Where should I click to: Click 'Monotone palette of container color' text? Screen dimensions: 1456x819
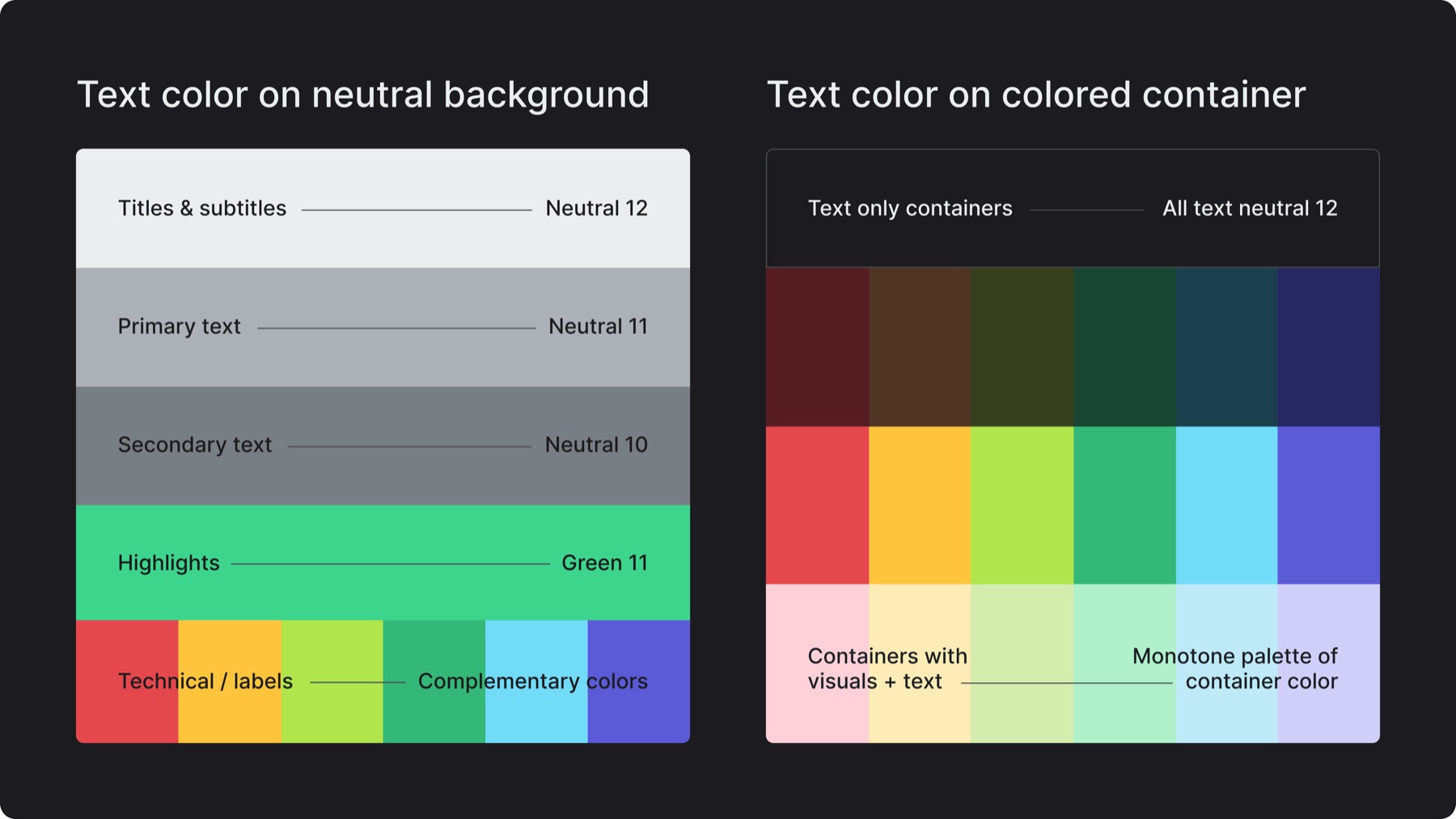click(1235, 668)
